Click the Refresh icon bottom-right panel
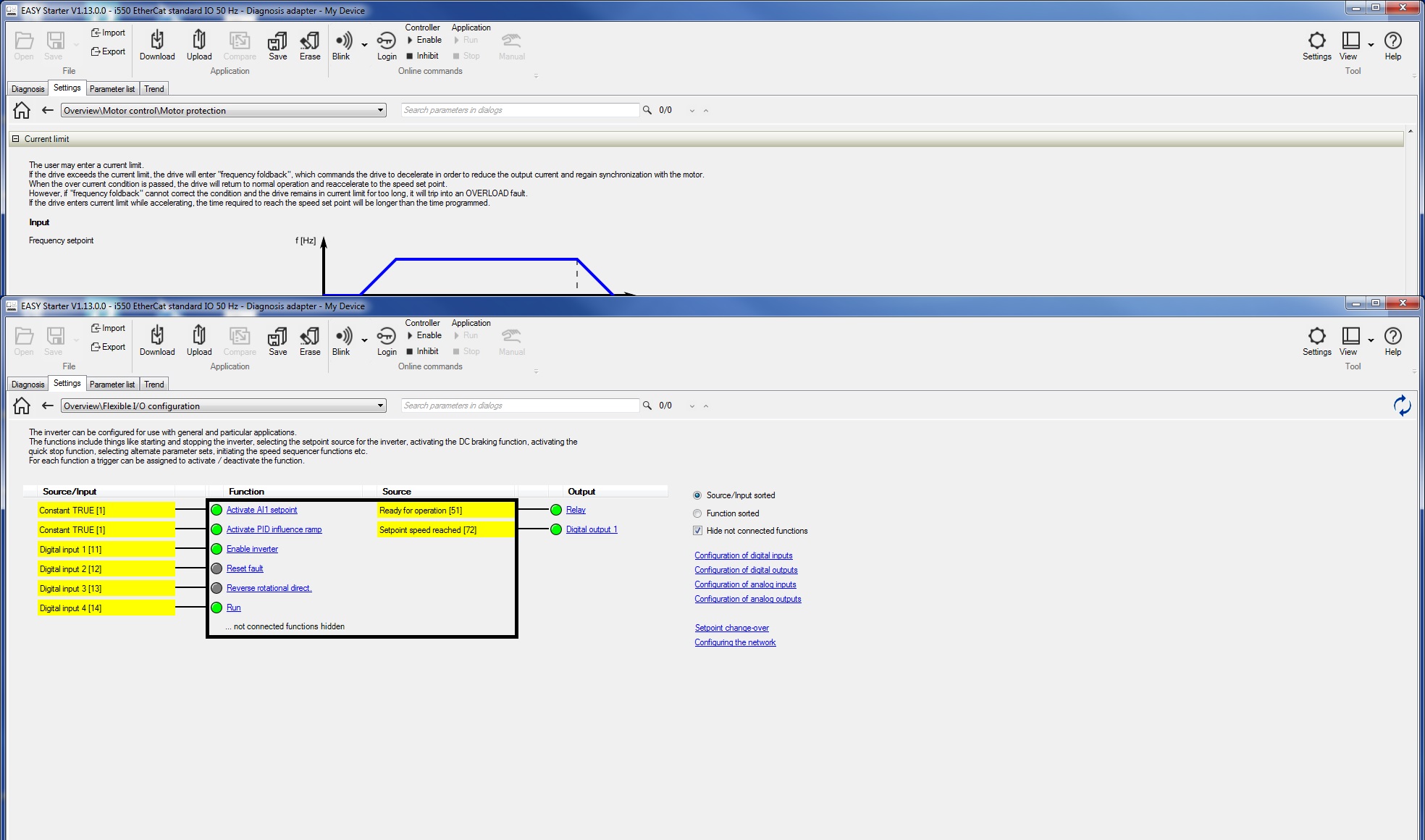 click(x=1402, y=405)
